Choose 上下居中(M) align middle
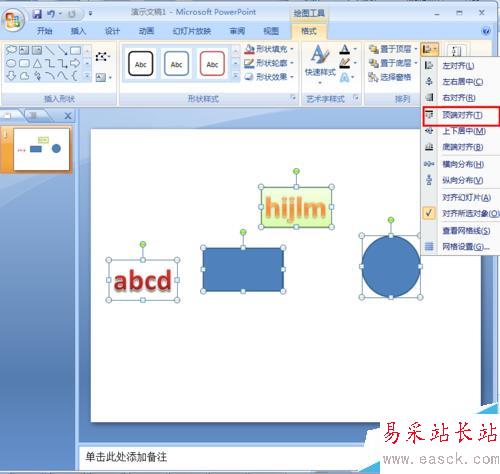 pos(460,131)
